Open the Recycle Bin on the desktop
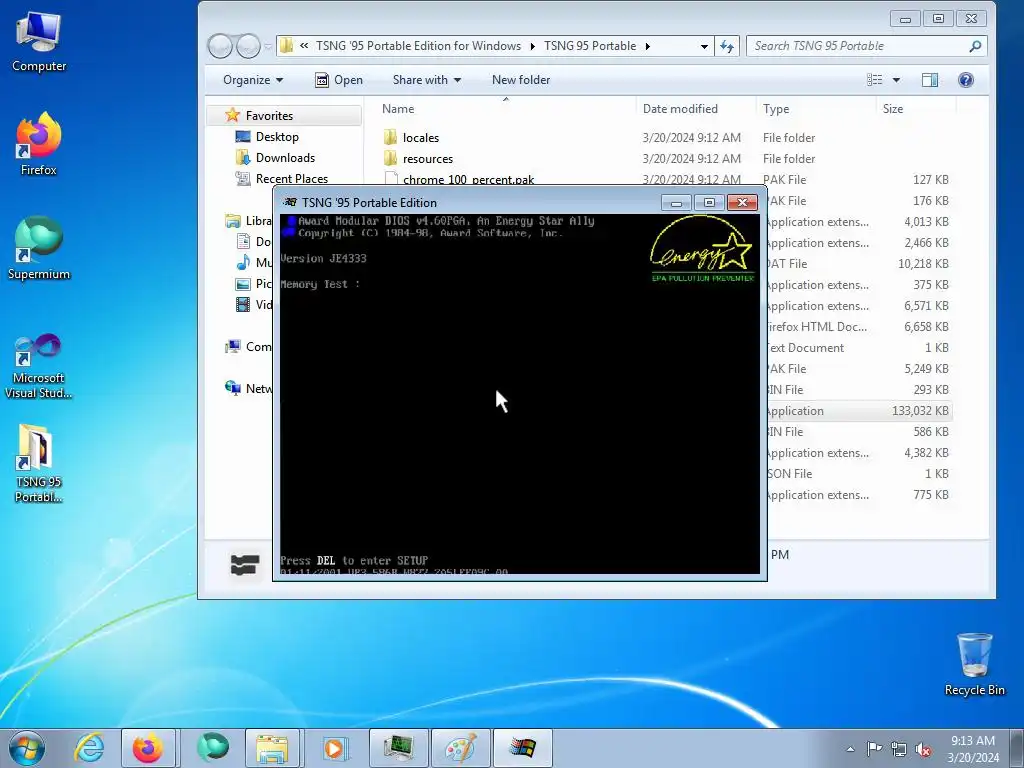This screenshot has width=1024, height=768. tap(974, 664)
